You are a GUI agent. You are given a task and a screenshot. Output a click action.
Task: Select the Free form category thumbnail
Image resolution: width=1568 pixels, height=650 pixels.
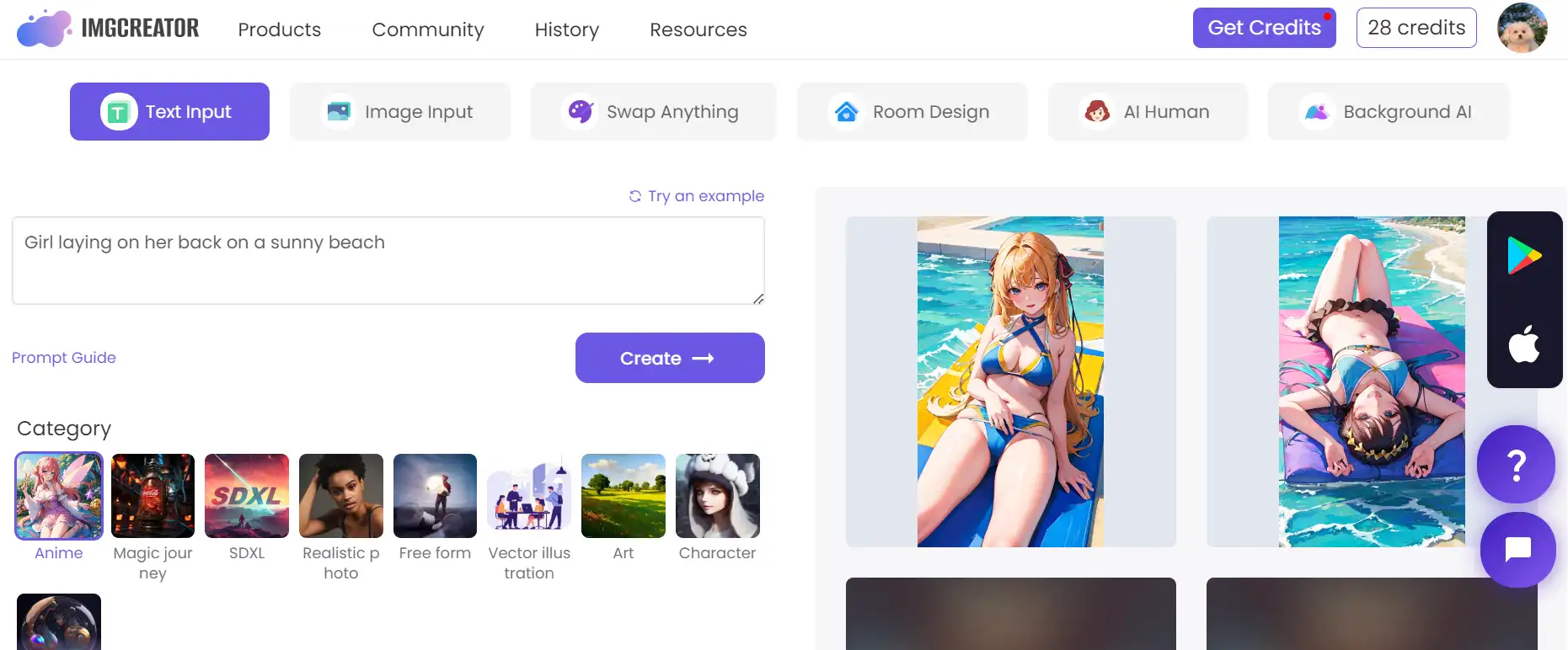pyautogui.click(x=435, y=496)
